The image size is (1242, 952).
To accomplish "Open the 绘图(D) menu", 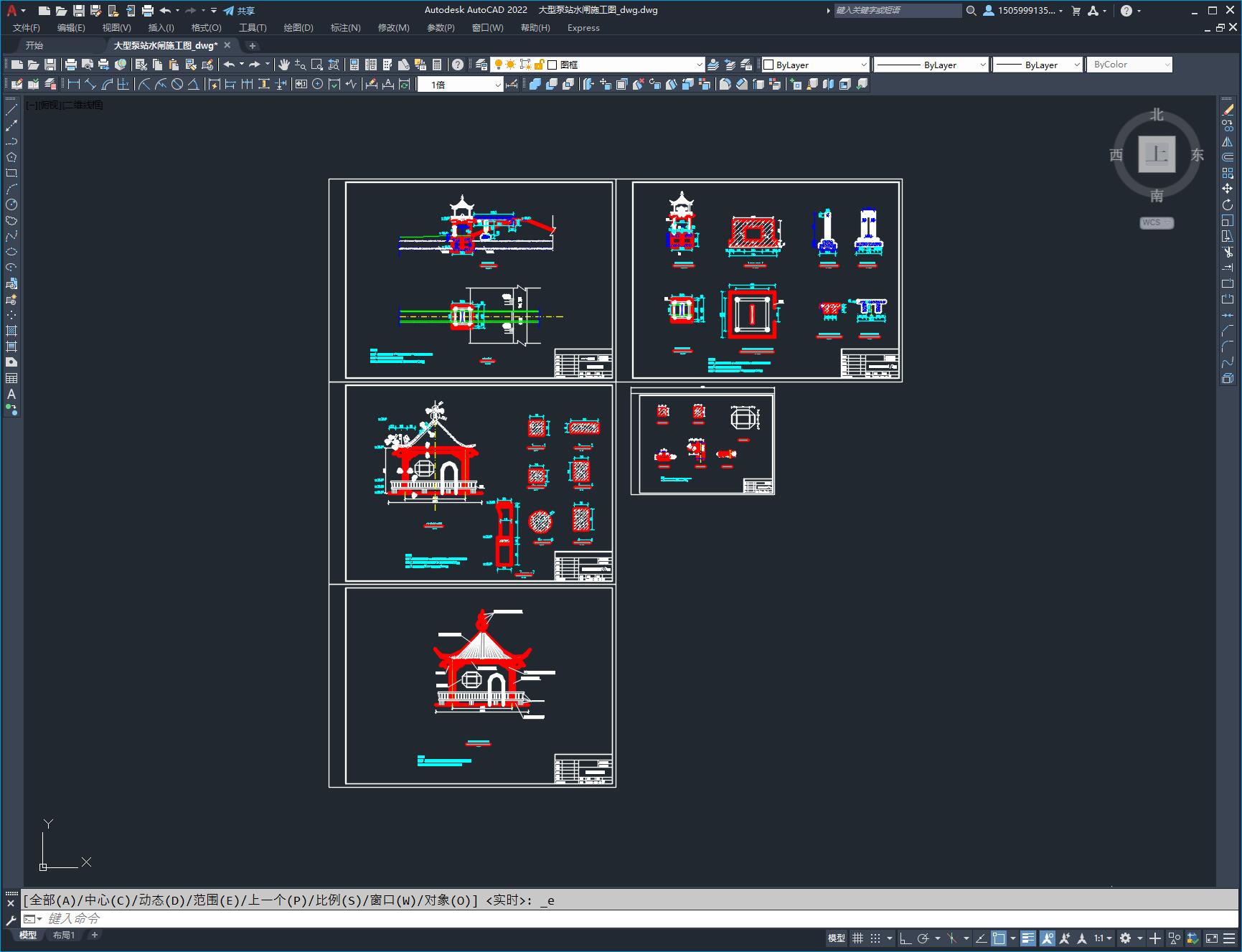I will pos(298,28).
